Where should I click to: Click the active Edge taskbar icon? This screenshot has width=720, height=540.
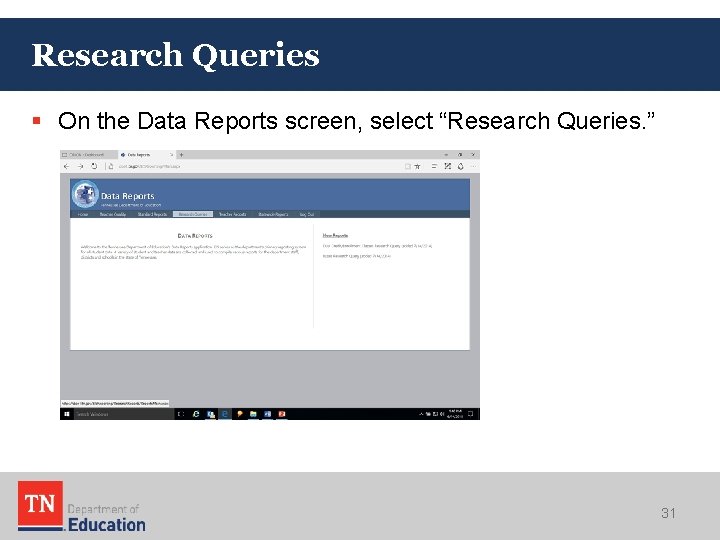(x=225, y=414)
